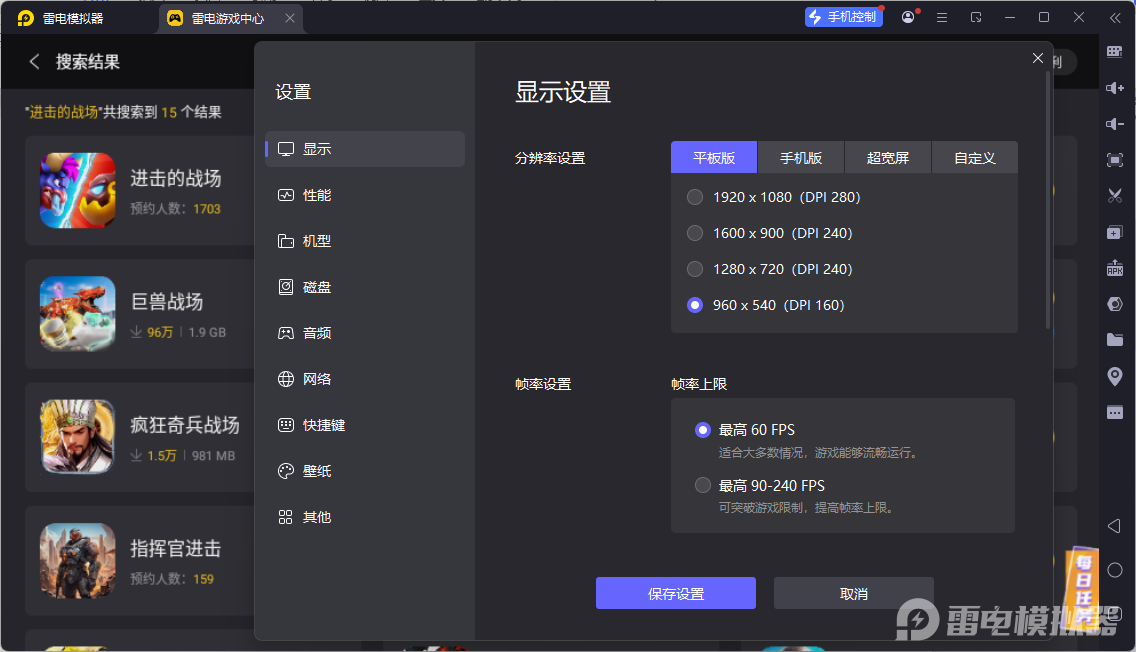Image resolution: width=1136 pixels, height=652 pixels.
Task: Click the 疯狂奇兵战场 game title text
Action: 185,425
